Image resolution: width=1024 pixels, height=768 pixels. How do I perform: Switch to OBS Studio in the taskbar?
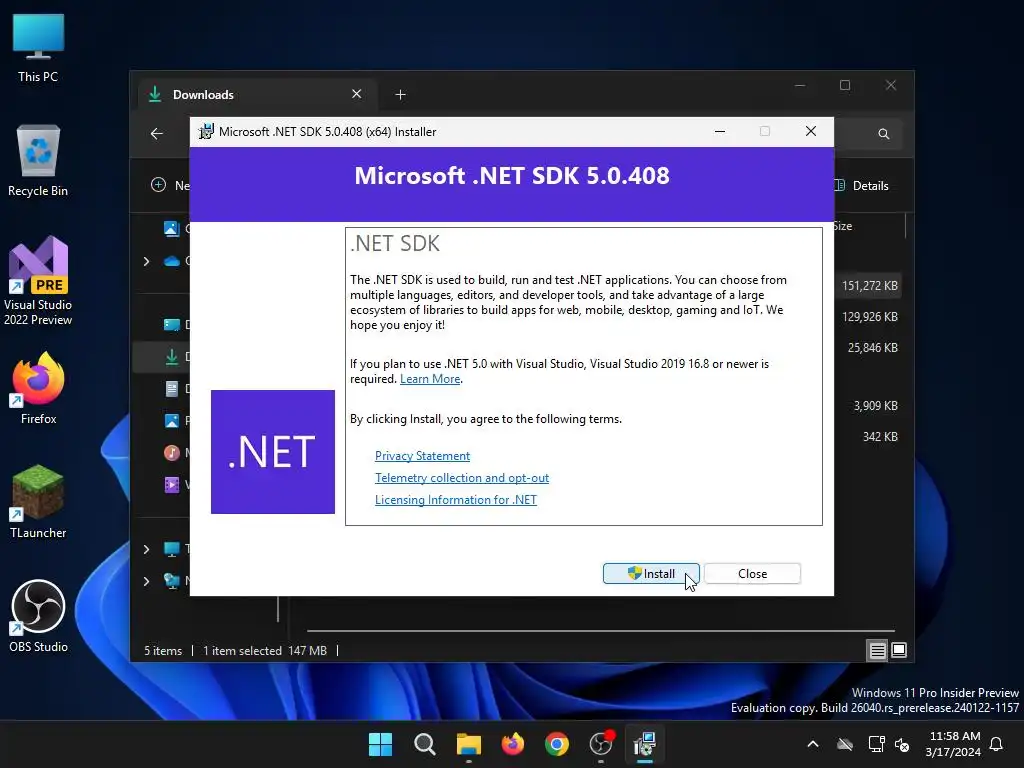(601, 744)
